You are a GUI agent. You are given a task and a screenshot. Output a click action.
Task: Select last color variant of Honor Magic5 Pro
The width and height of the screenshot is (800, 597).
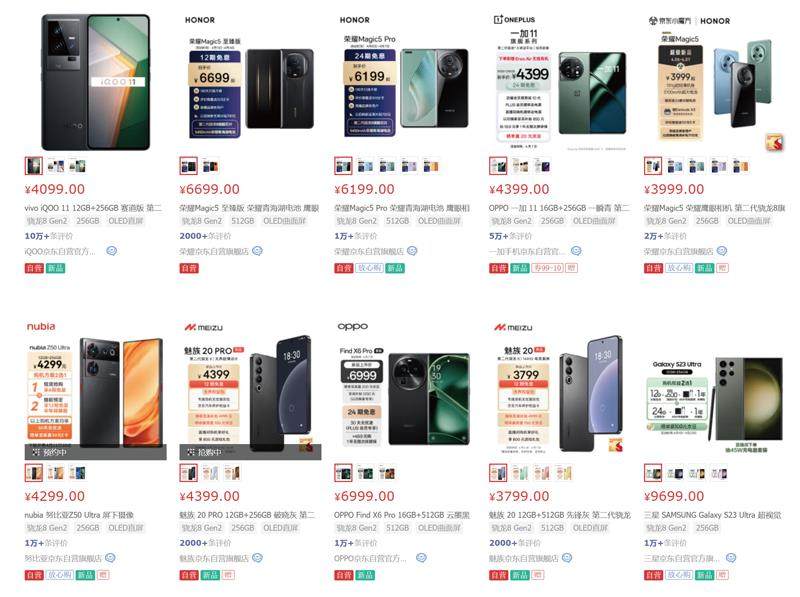pyautogui.click(x=431, y=166)
